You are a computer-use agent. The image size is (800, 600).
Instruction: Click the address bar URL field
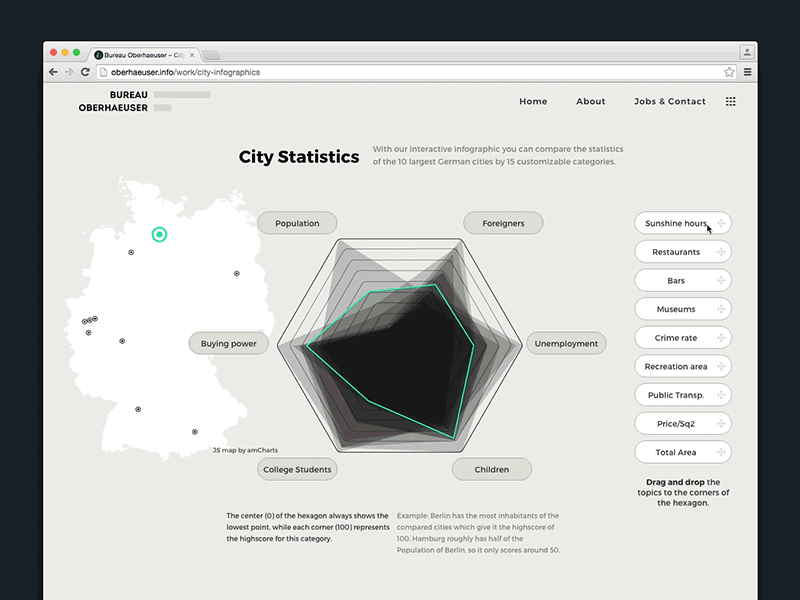tap(400, 72)
